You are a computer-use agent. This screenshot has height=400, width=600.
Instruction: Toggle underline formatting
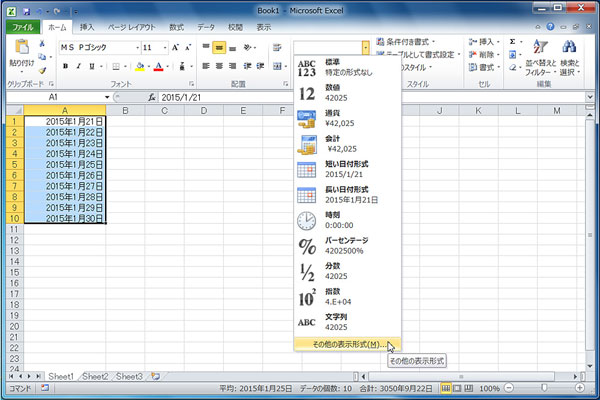(x=93, y=66)
